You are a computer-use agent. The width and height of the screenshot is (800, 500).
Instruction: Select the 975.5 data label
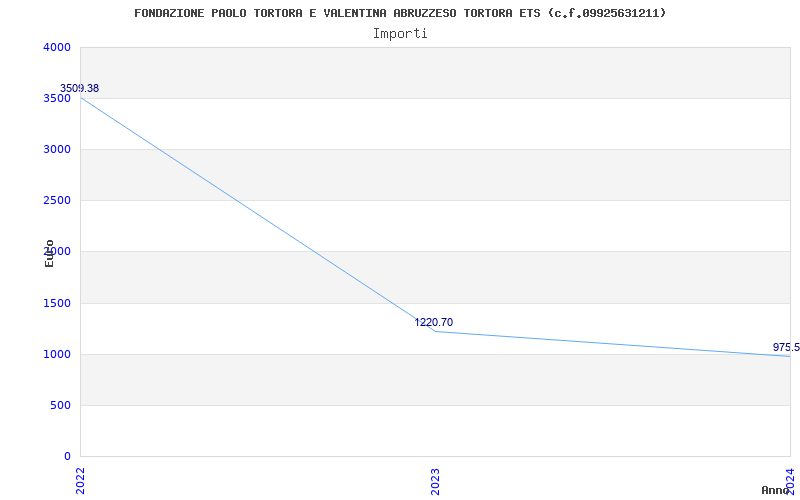pos(786,347)
